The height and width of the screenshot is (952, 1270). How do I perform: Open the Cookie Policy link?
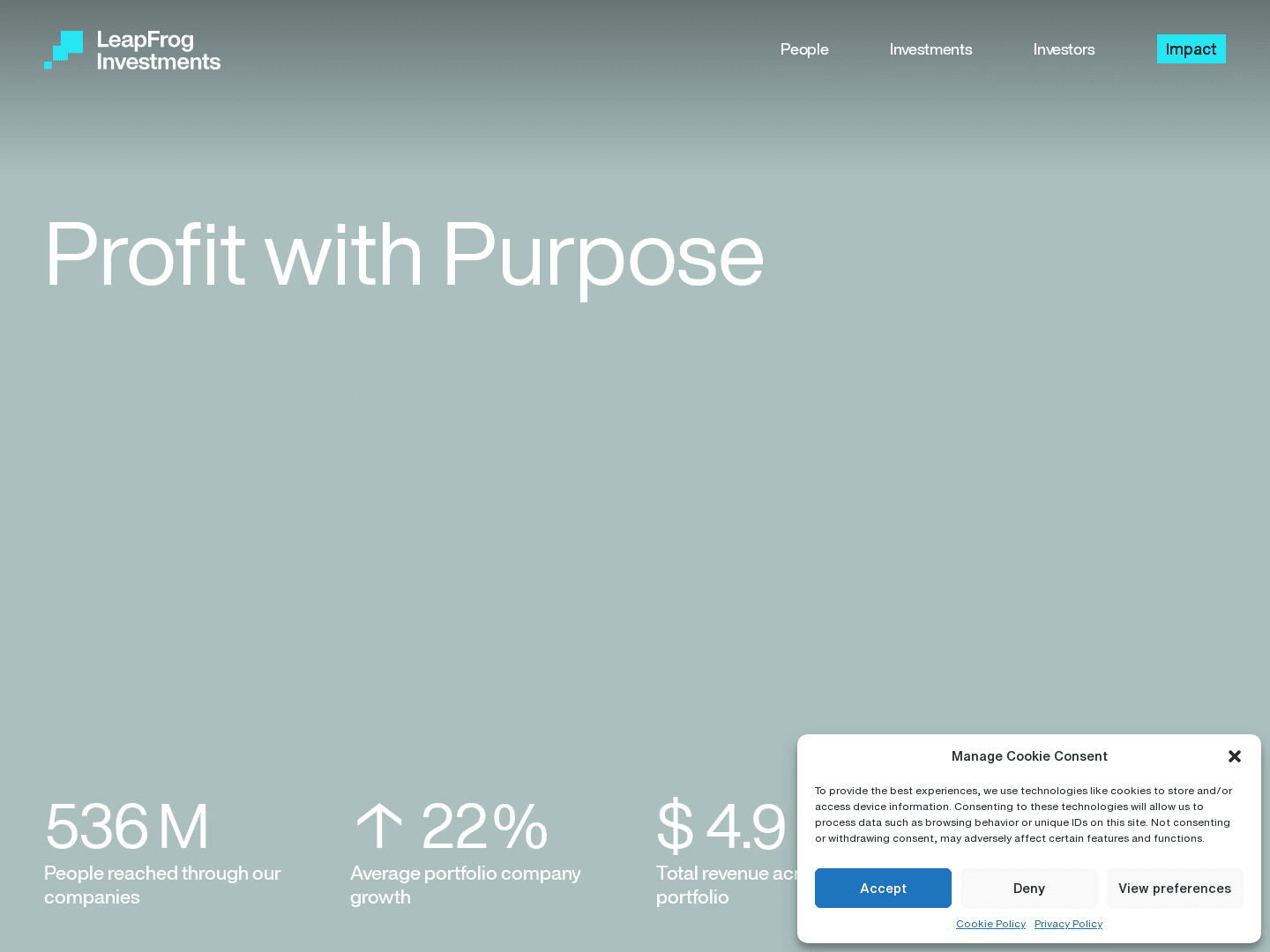pyautogui.click(x=990, y=924)
